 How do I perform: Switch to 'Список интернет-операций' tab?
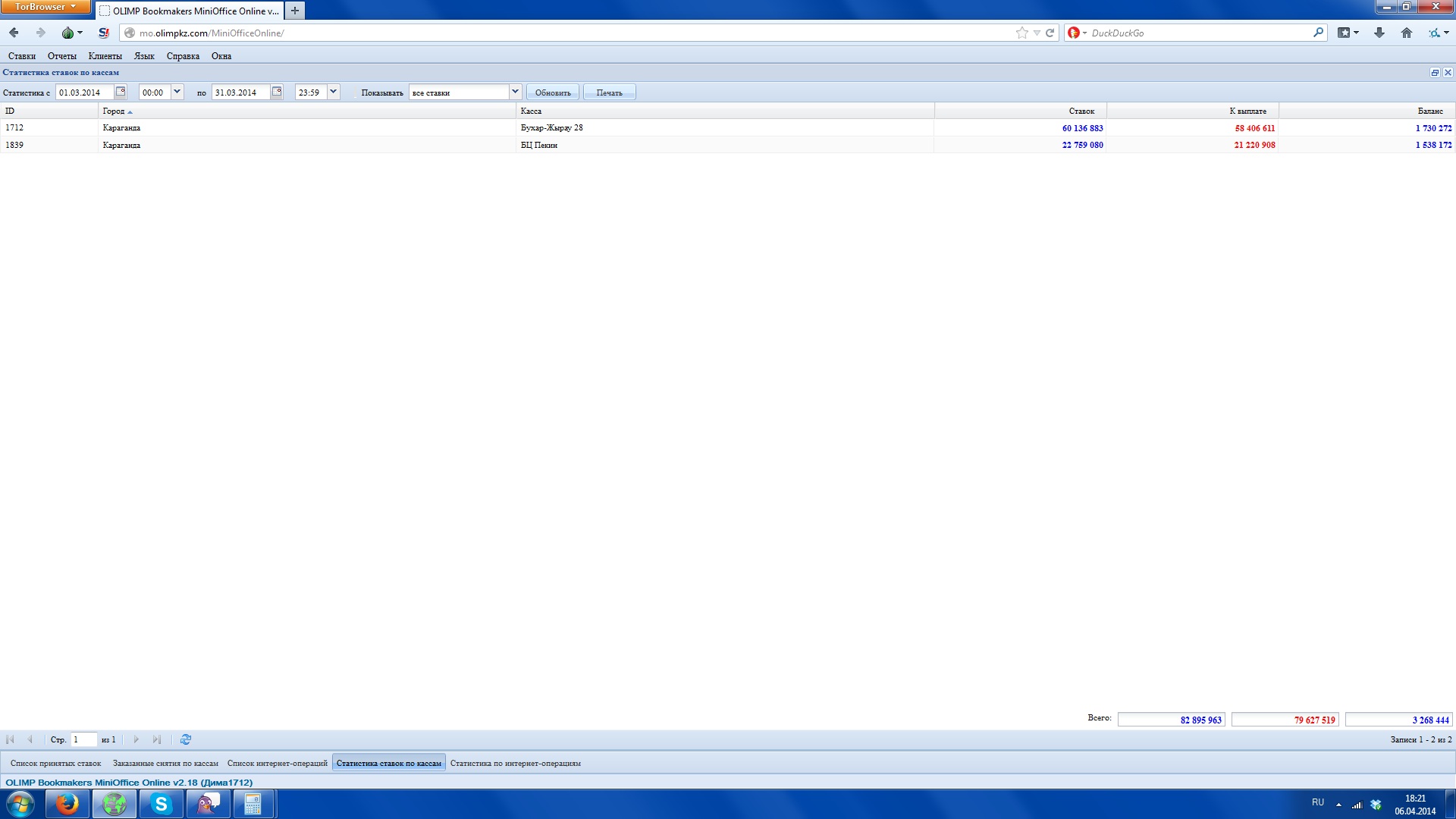click(278, 763)
